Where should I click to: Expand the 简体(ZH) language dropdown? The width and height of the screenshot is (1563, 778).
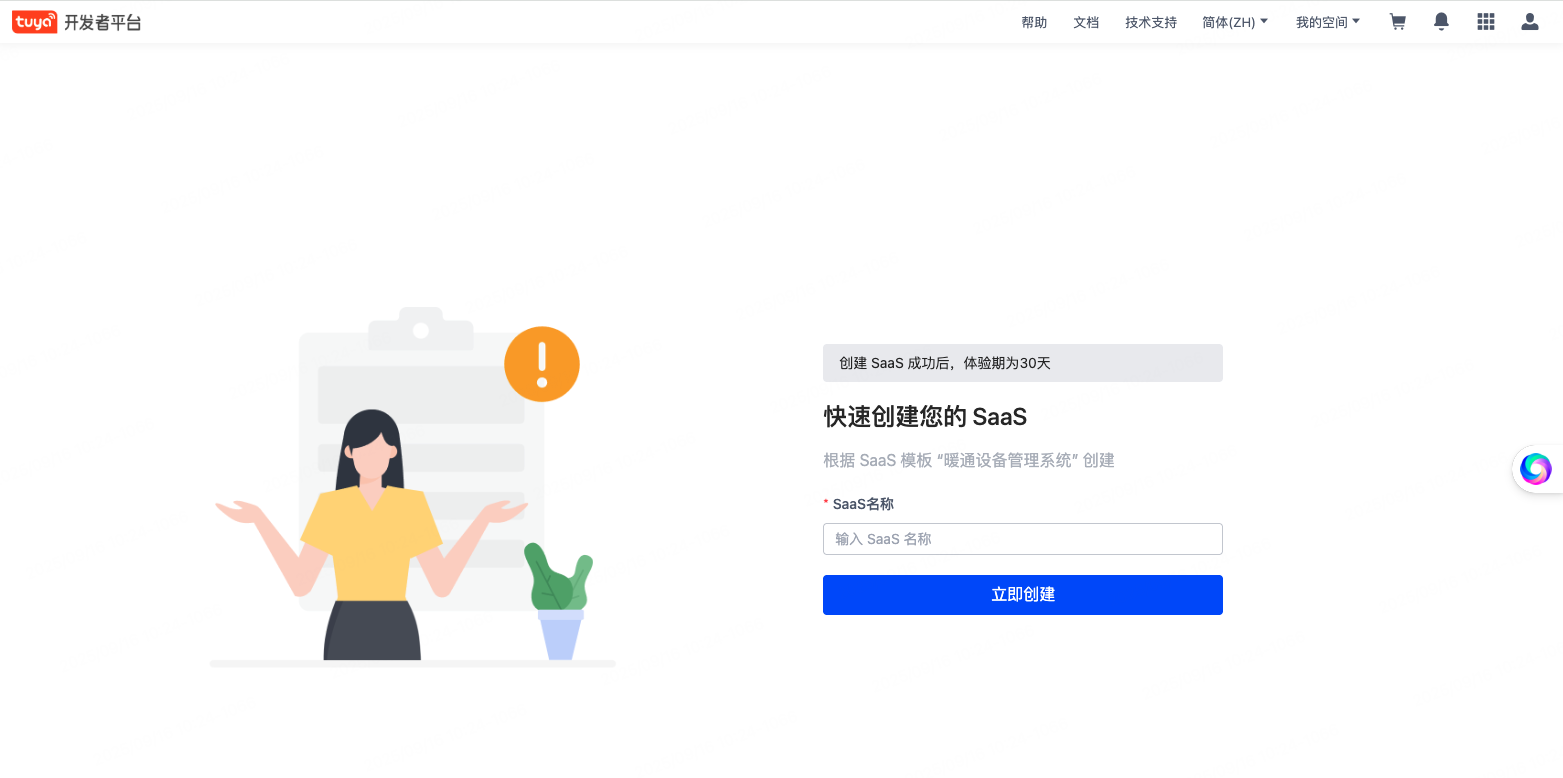pos(1235,22)
